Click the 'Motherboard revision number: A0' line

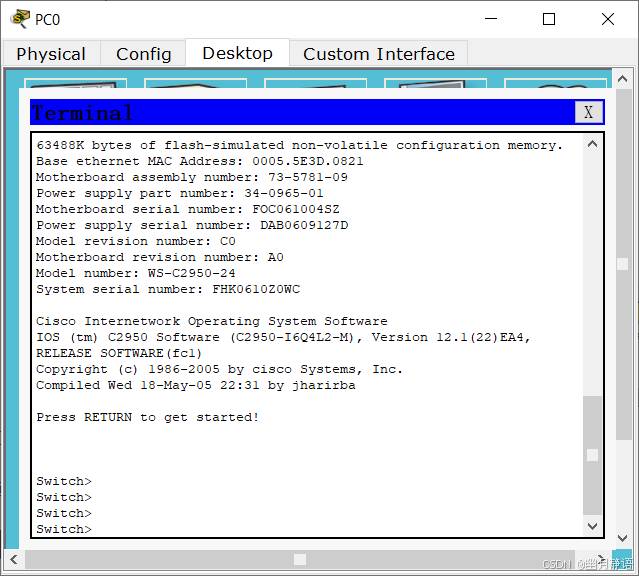tap(160, 257)
